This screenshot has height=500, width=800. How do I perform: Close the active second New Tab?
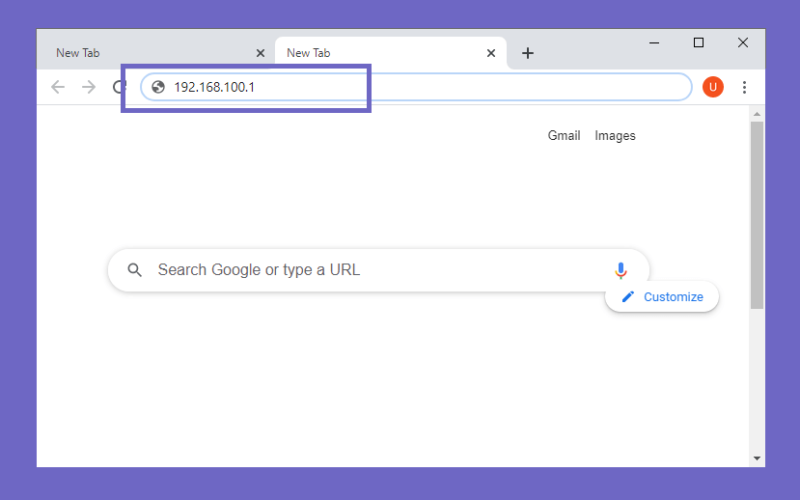pyautogui.click(x=491, y=53)
